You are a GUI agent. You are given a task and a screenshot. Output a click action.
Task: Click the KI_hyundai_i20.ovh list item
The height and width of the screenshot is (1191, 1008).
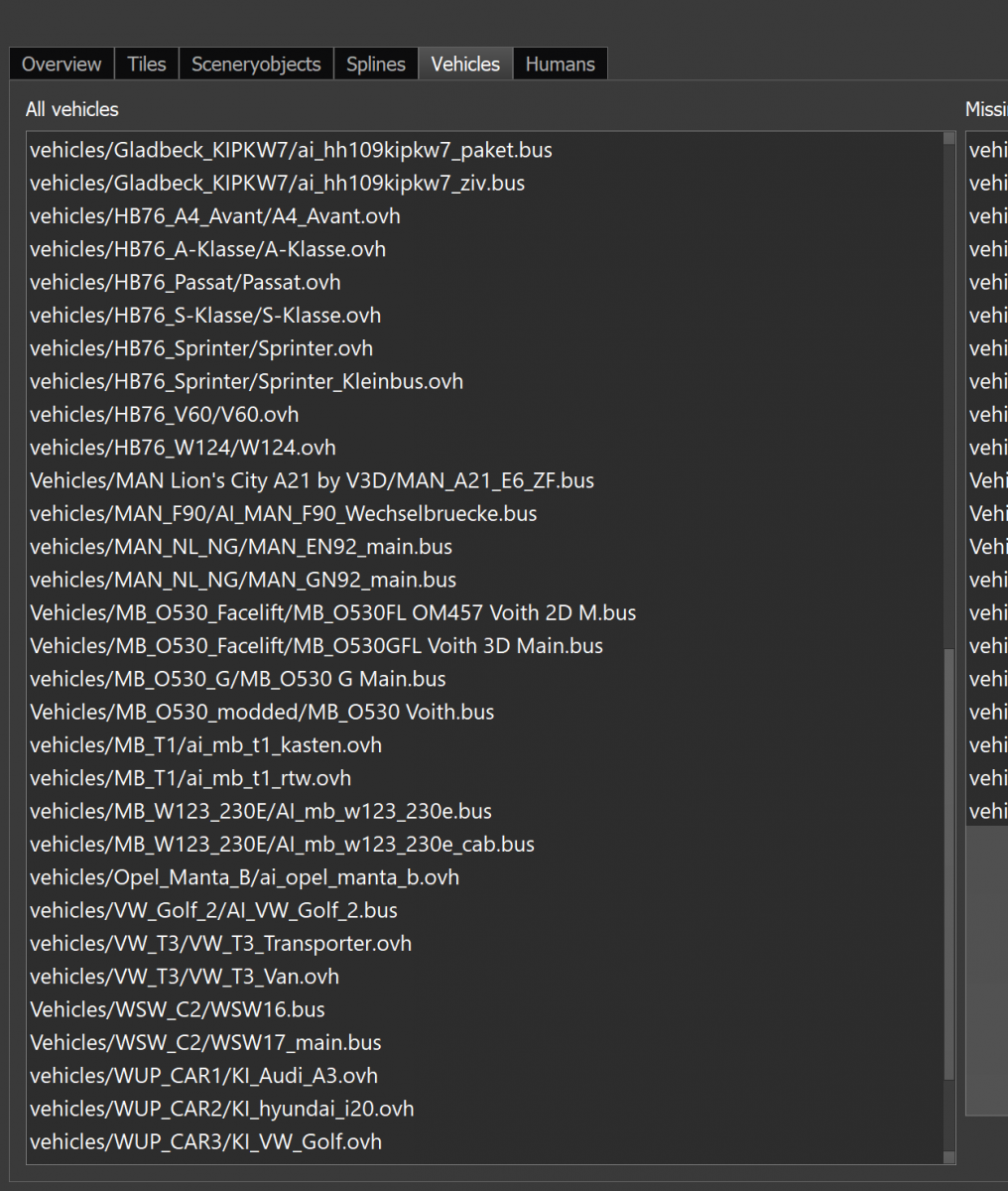(x=221, y=1109)
